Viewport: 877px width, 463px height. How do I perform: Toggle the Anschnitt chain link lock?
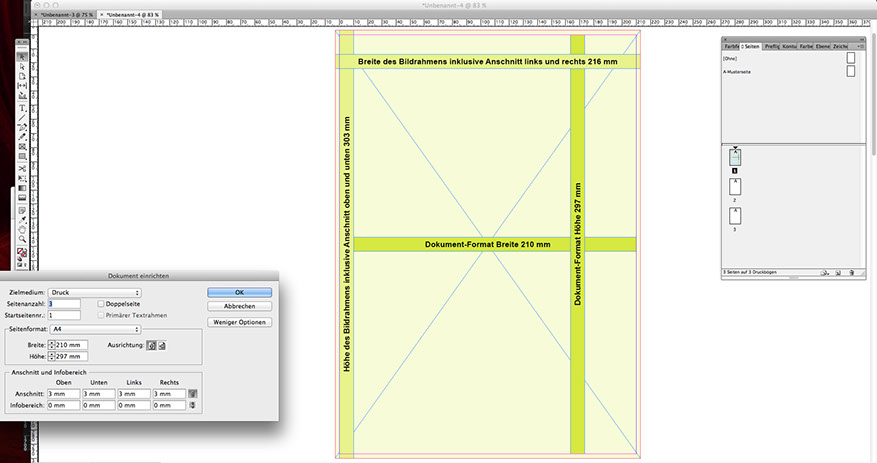[192, 394]
